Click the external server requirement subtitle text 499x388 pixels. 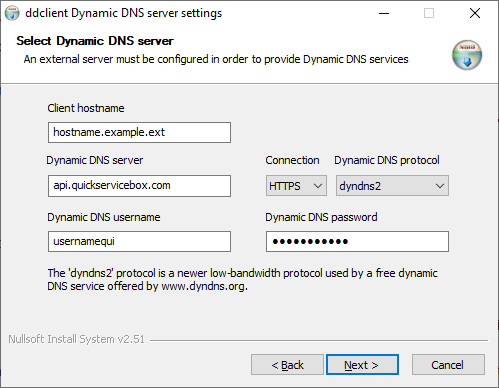point(216,59)
